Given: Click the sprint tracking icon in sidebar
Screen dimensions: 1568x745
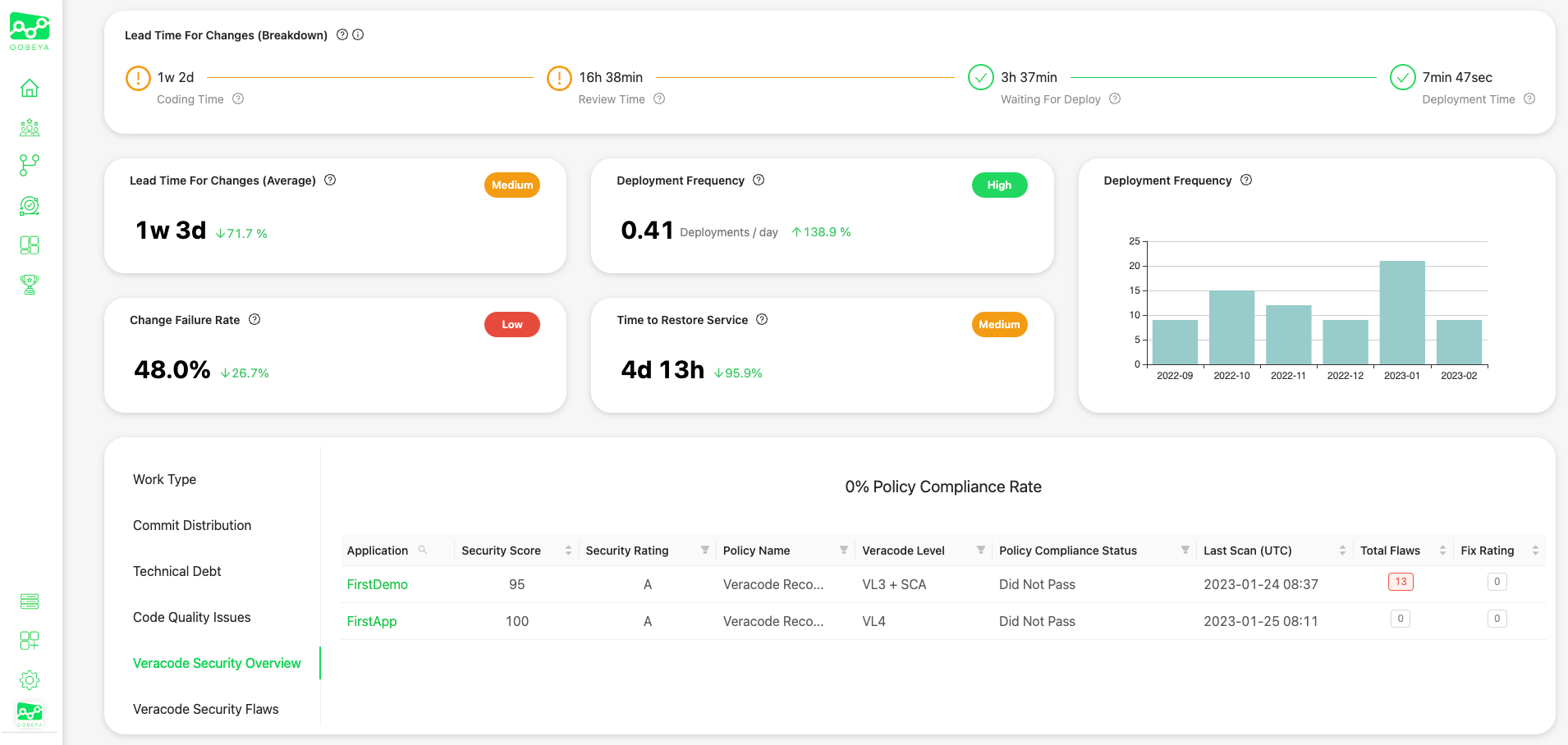Looking at the screenshot, I should pos(30,206).
